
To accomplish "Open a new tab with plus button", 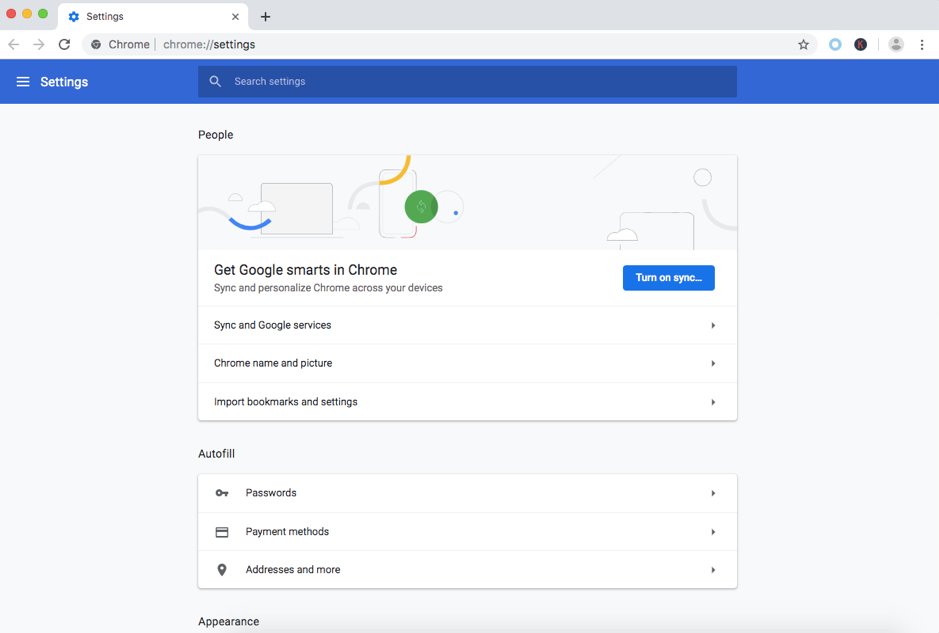I will tap(265, 17).
